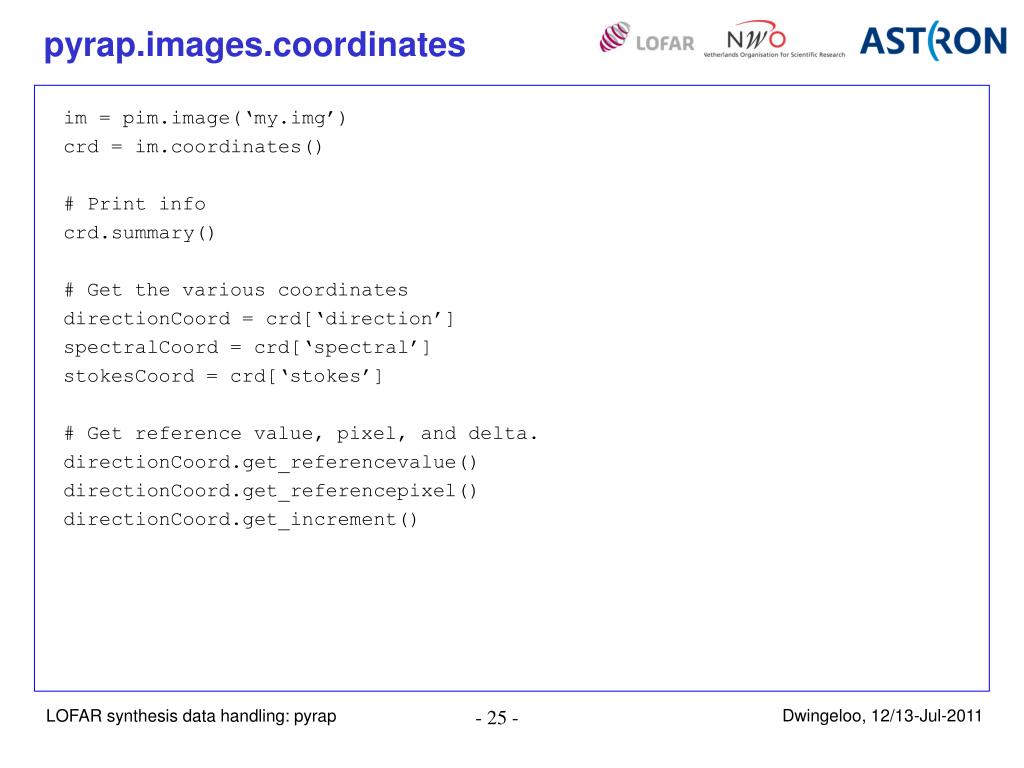The width and height of the screenshot is (1024, 768).
Task: Click the LOFAR logo
Action: pos(647,38)
